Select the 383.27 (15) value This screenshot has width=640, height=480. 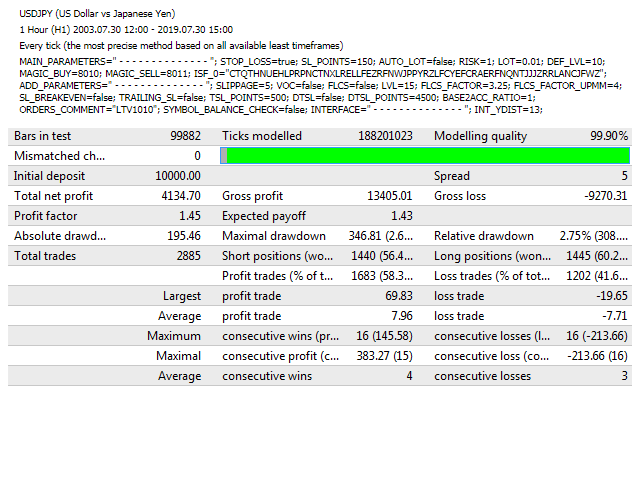(384, 356)
